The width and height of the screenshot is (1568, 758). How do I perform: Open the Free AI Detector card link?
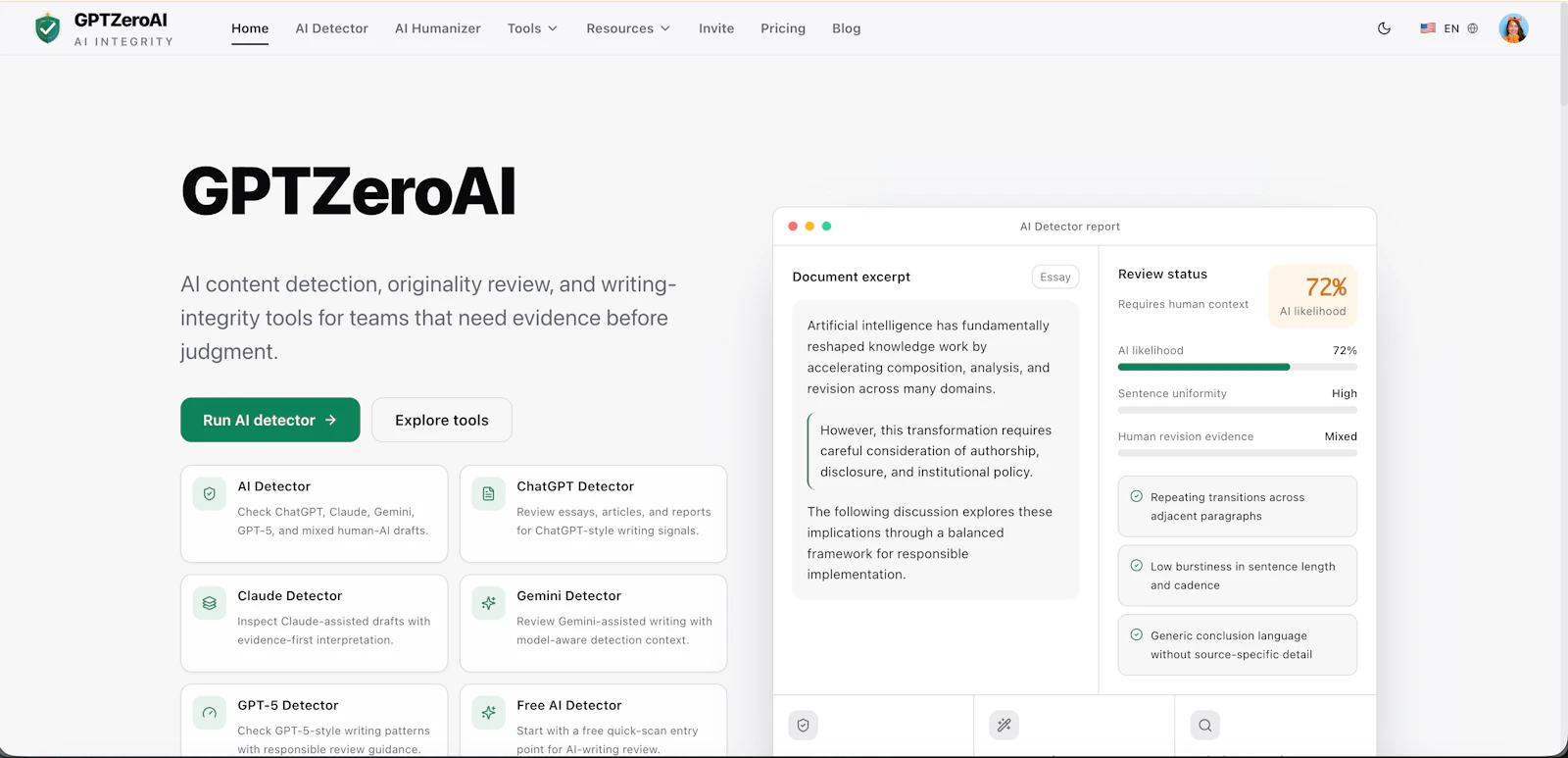coord(594,721)
